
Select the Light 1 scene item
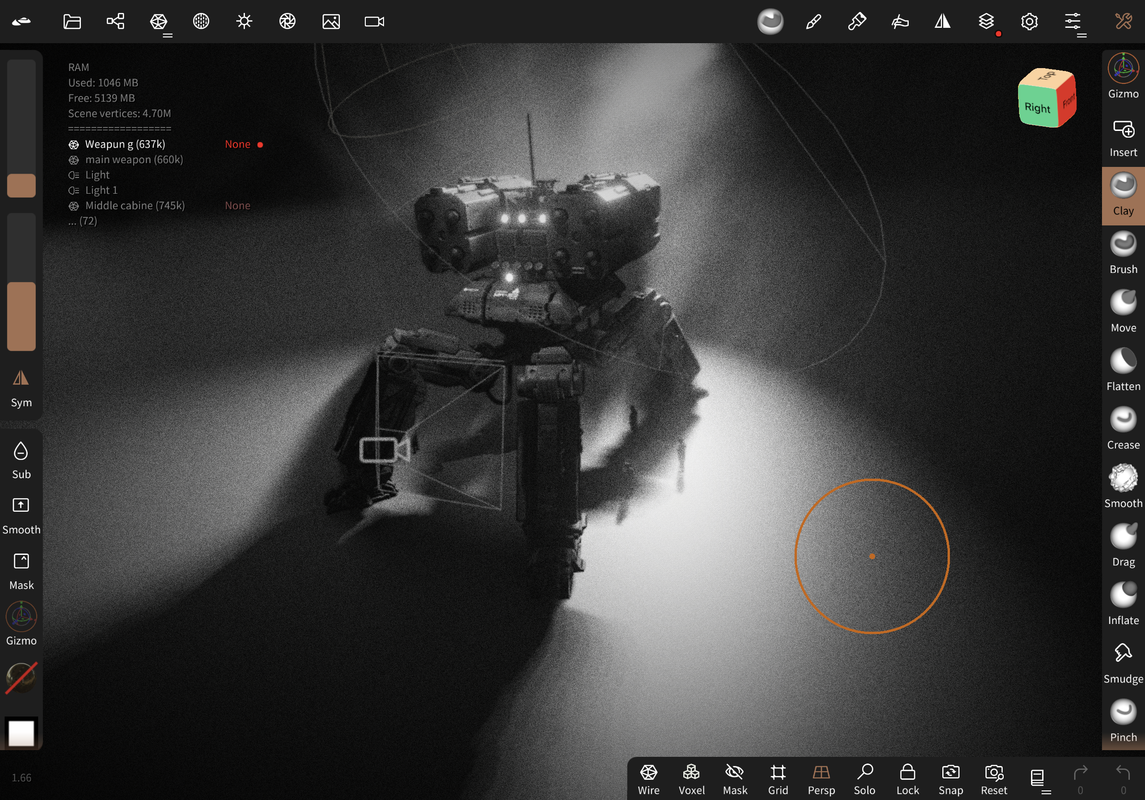tap(101, 191)
